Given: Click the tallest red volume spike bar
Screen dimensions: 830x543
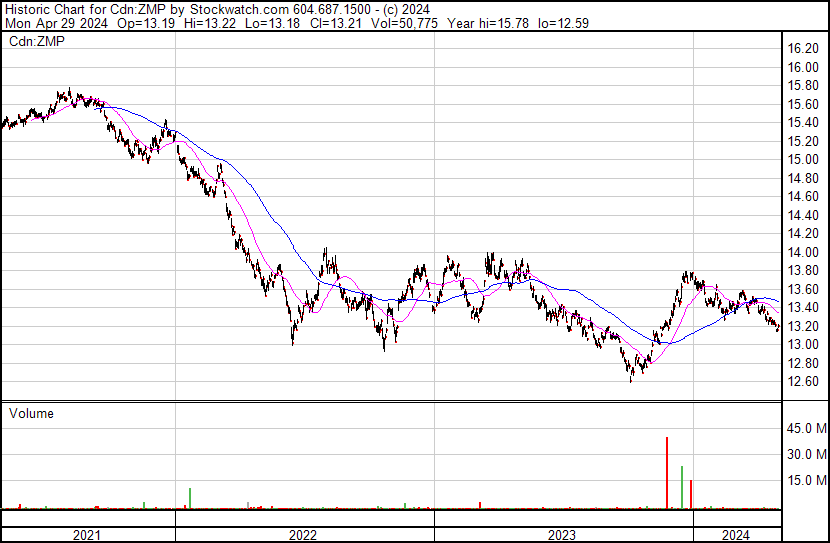Looking at the screenshot, I should pyautogui.click(x=667, y=474).
